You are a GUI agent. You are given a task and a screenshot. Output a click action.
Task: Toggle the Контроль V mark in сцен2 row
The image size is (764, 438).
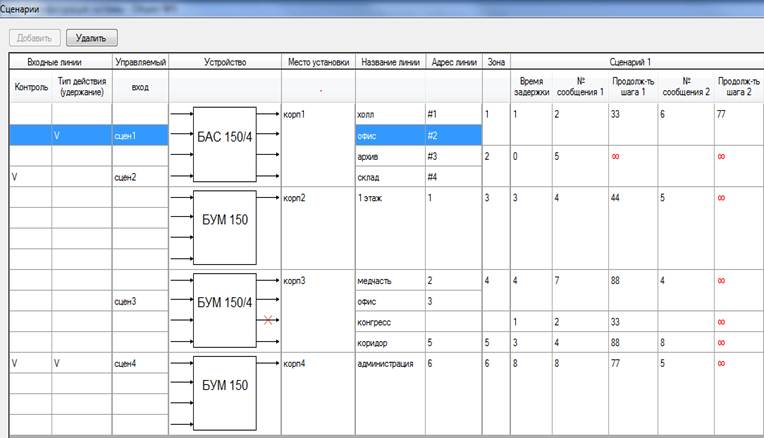(15, 177)
